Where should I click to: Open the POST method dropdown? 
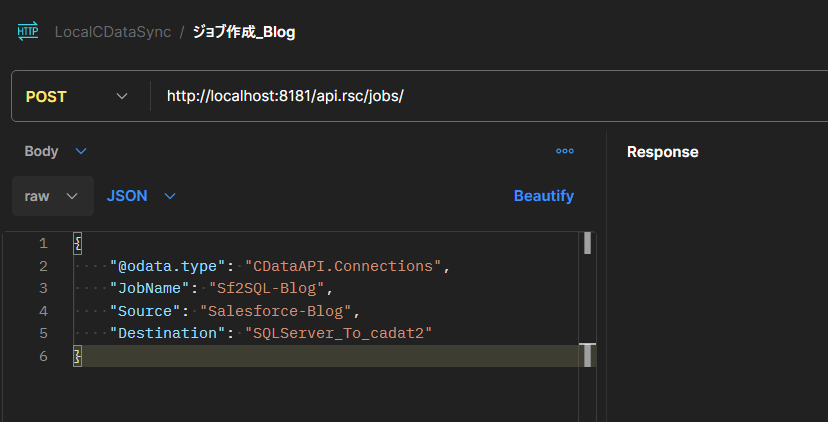78,96
